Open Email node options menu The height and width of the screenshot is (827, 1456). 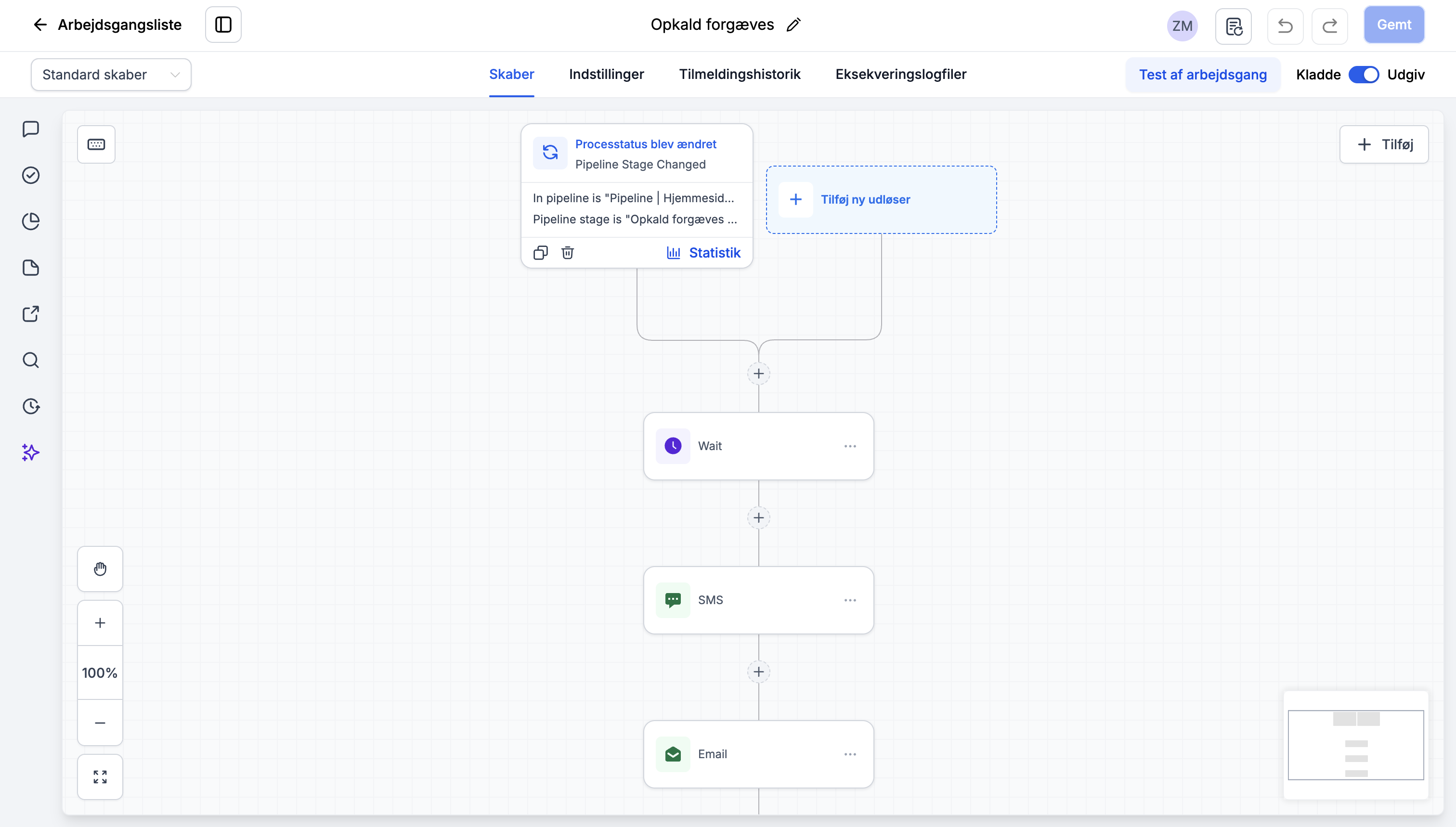pyautogui.click(x=850, y=754)
